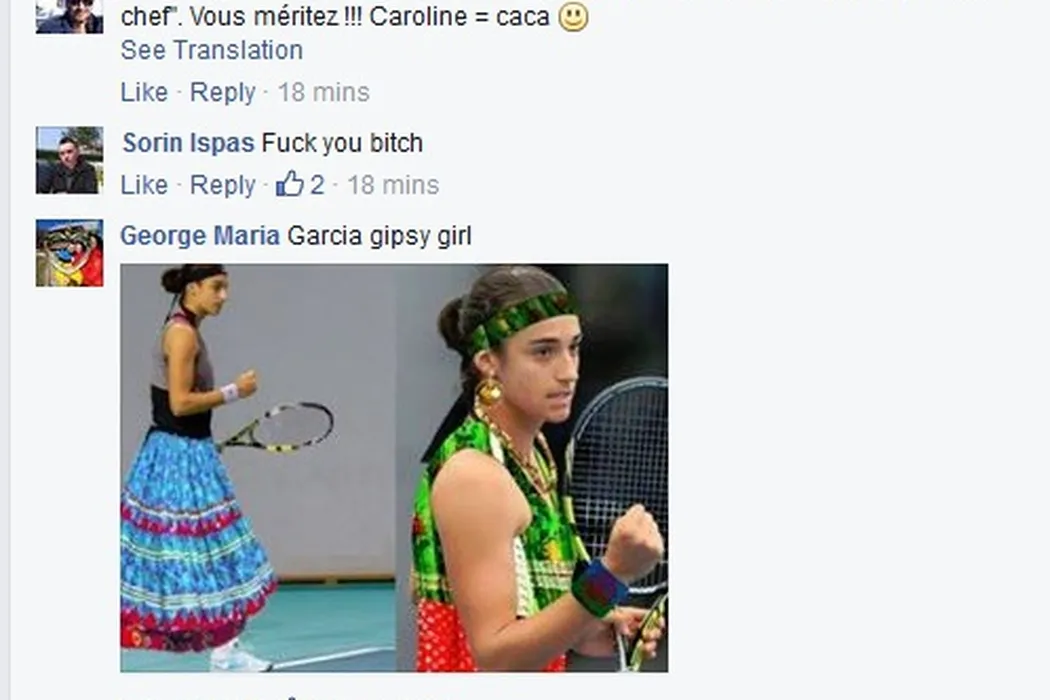The image size is (1050, 700).
Task: Open the top commenter's avatar with sunglasses
Action: [x=70, y=16]
